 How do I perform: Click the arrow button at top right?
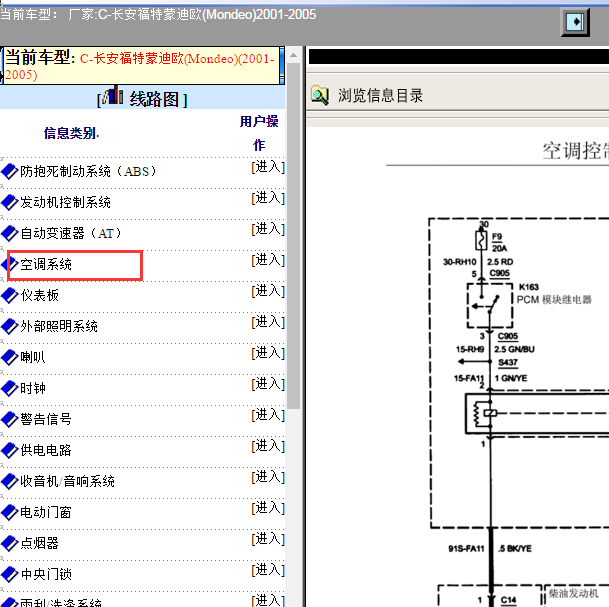coord(575,22)
